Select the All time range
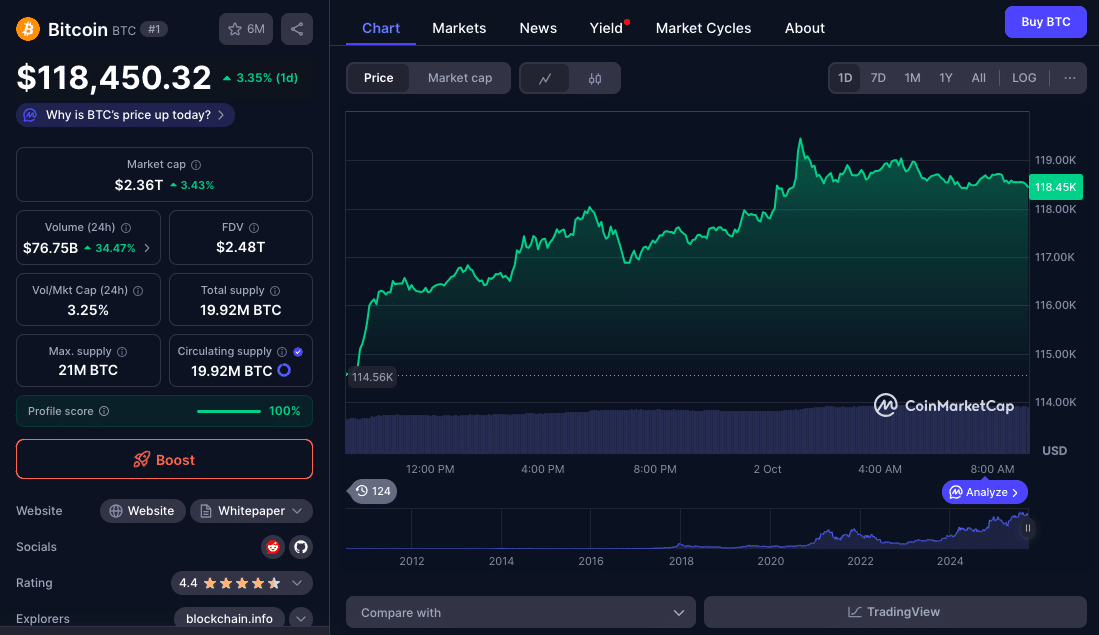The height and width of the screenshot is (635, 1099). pyautogui.click(x=978, y=78)
